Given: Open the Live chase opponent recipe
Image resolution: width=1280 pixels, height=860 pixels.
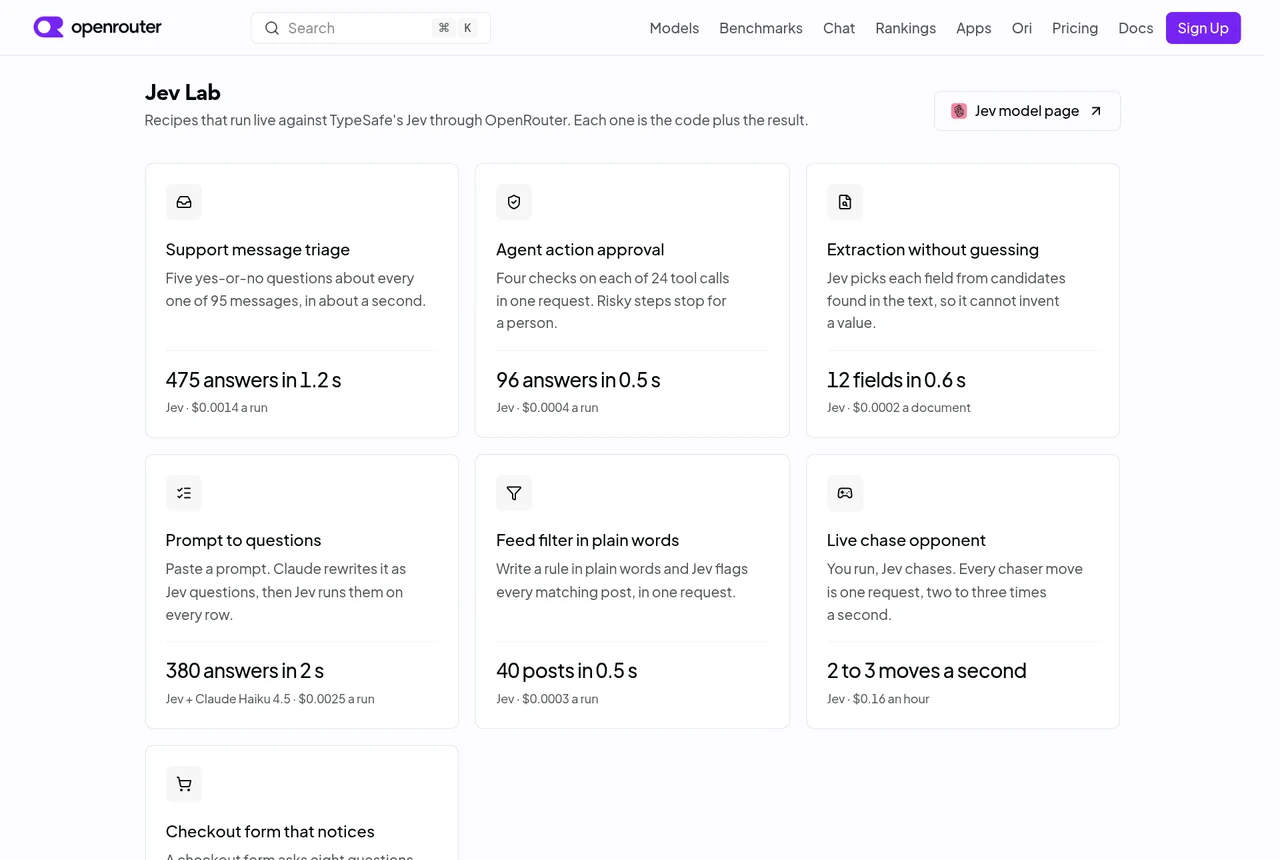Looking at the screenshot, I should click(x=963, y=591).
